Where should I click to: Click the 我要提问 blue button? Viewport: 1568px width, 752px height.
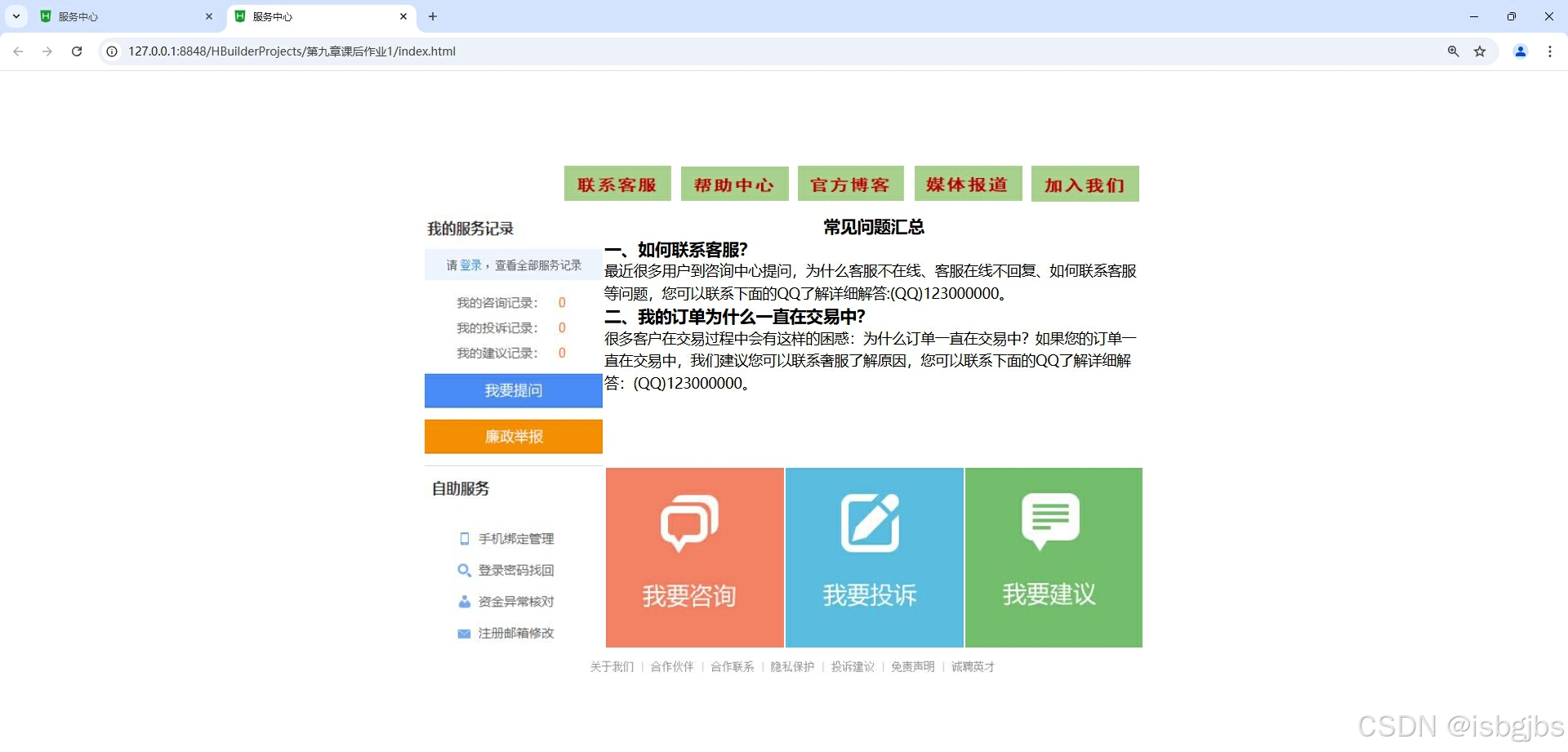[x=513, y=390]
